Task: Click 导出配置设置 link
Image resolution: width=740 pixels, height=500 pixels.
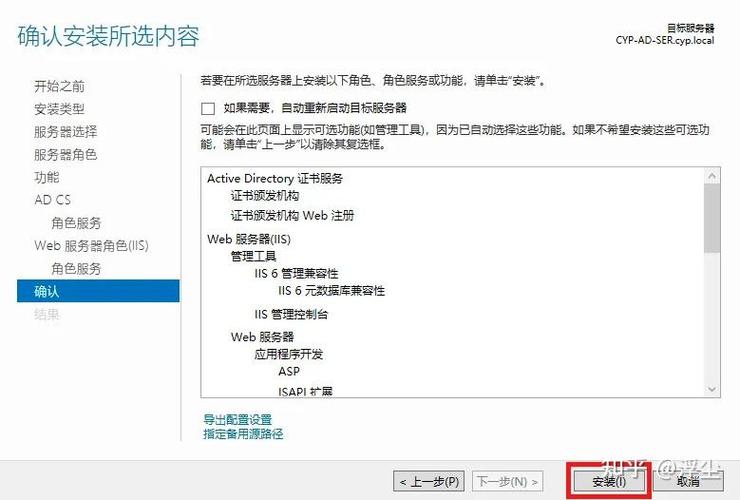Action: 237,419
